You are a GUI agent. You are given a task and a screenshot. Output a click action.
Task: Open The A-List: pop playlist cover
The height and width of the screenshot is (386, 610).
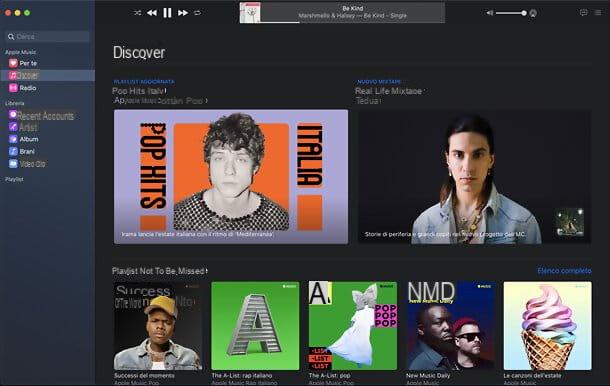tap(353, 326)
